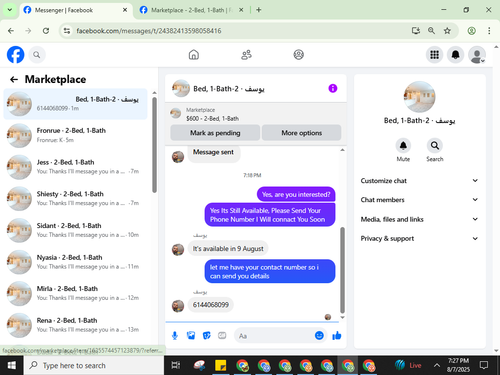Expand the Privacy & support section
Screen dimensions: 500x375
[x=419, y=238]
